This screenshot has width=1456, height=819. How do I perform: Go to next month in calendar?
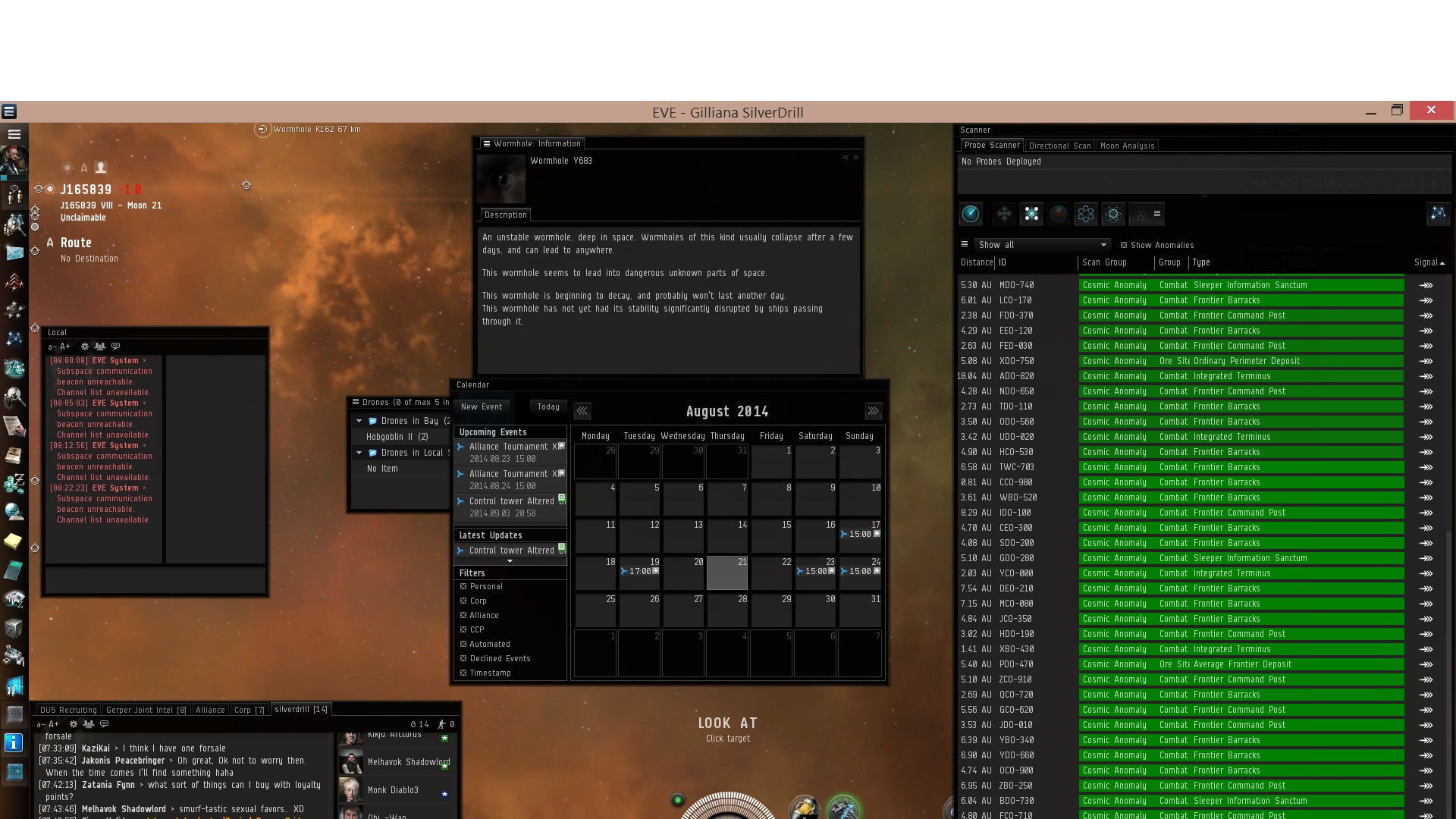tap(873, 411)
